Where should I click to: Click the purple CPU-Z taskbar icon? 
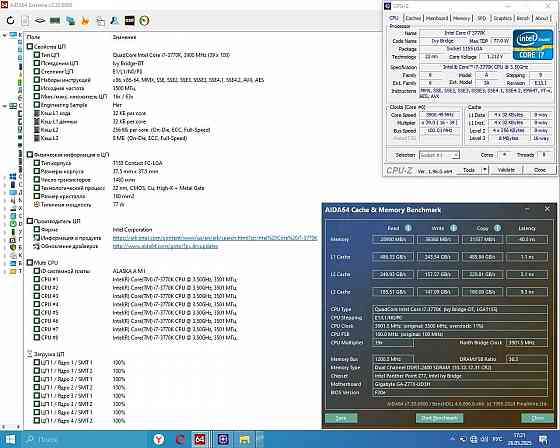pos(223,439)
